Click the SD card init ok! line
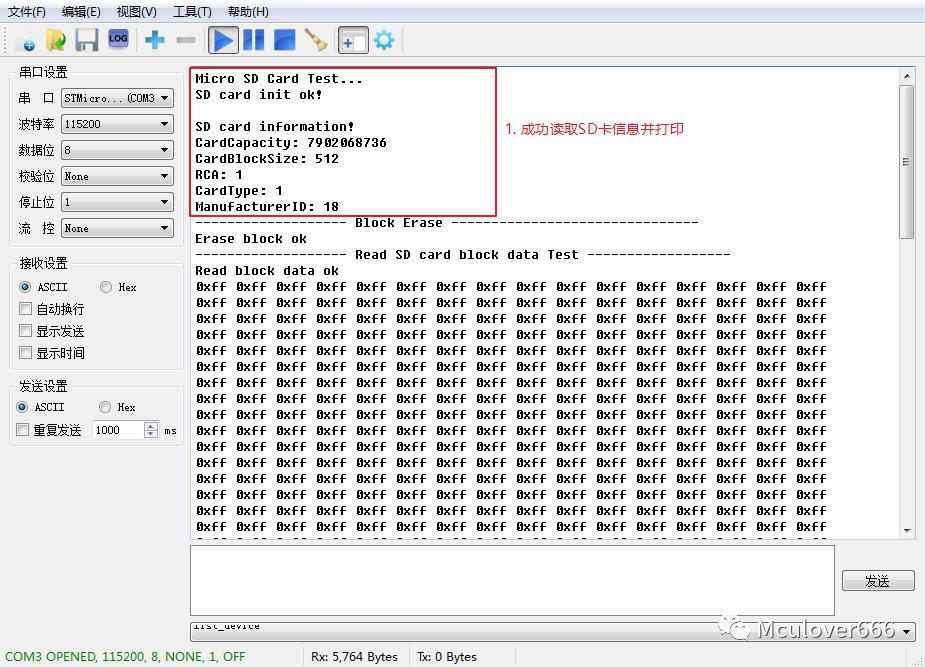 (x=259, y=94)
